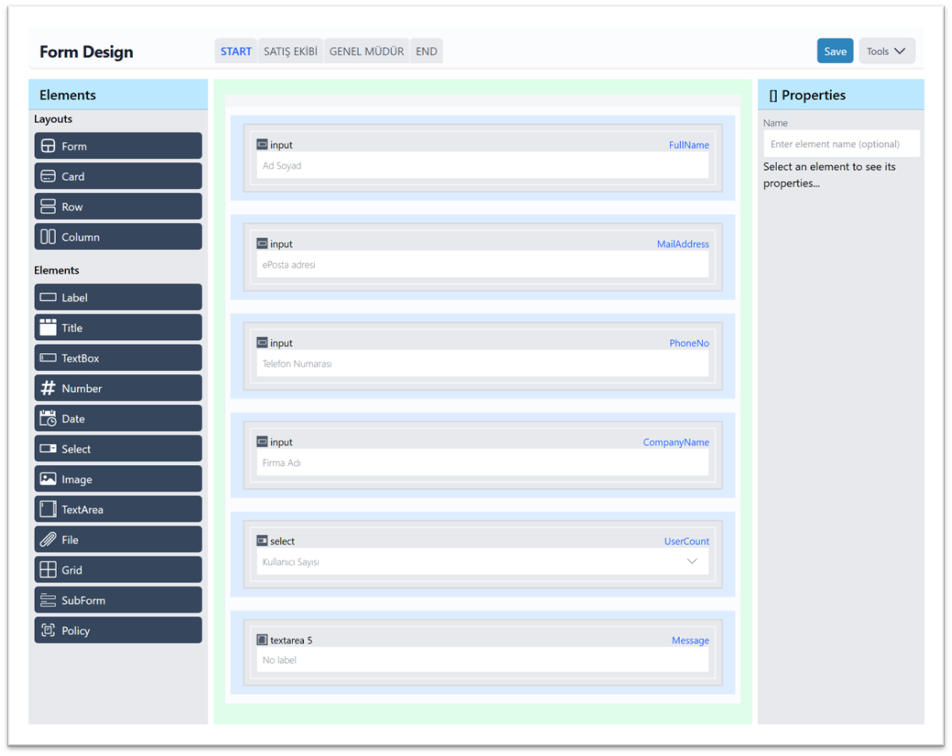
Task: Click the Form layout icon
Action: (x=48, y=146)
